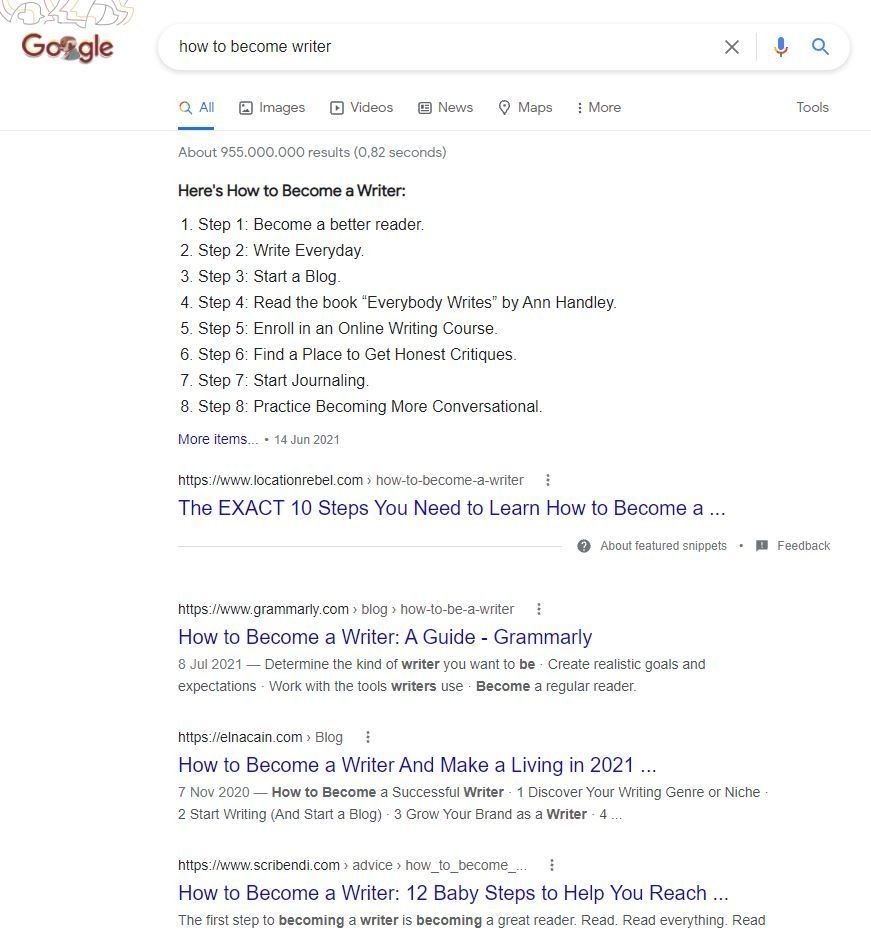This screenshot has height=934, width=871.
Task: Click inside the search query field
Action: pyautogui.click(x=441, y=46)
